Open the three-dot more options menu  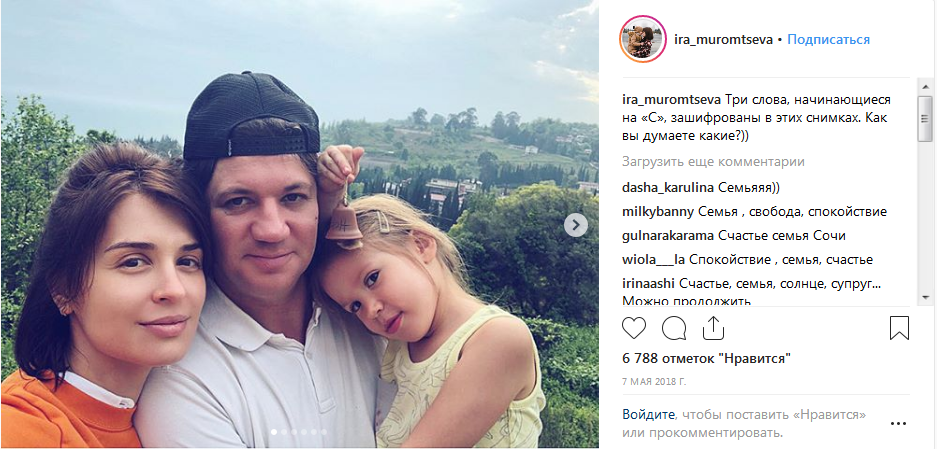pos(898,424)
